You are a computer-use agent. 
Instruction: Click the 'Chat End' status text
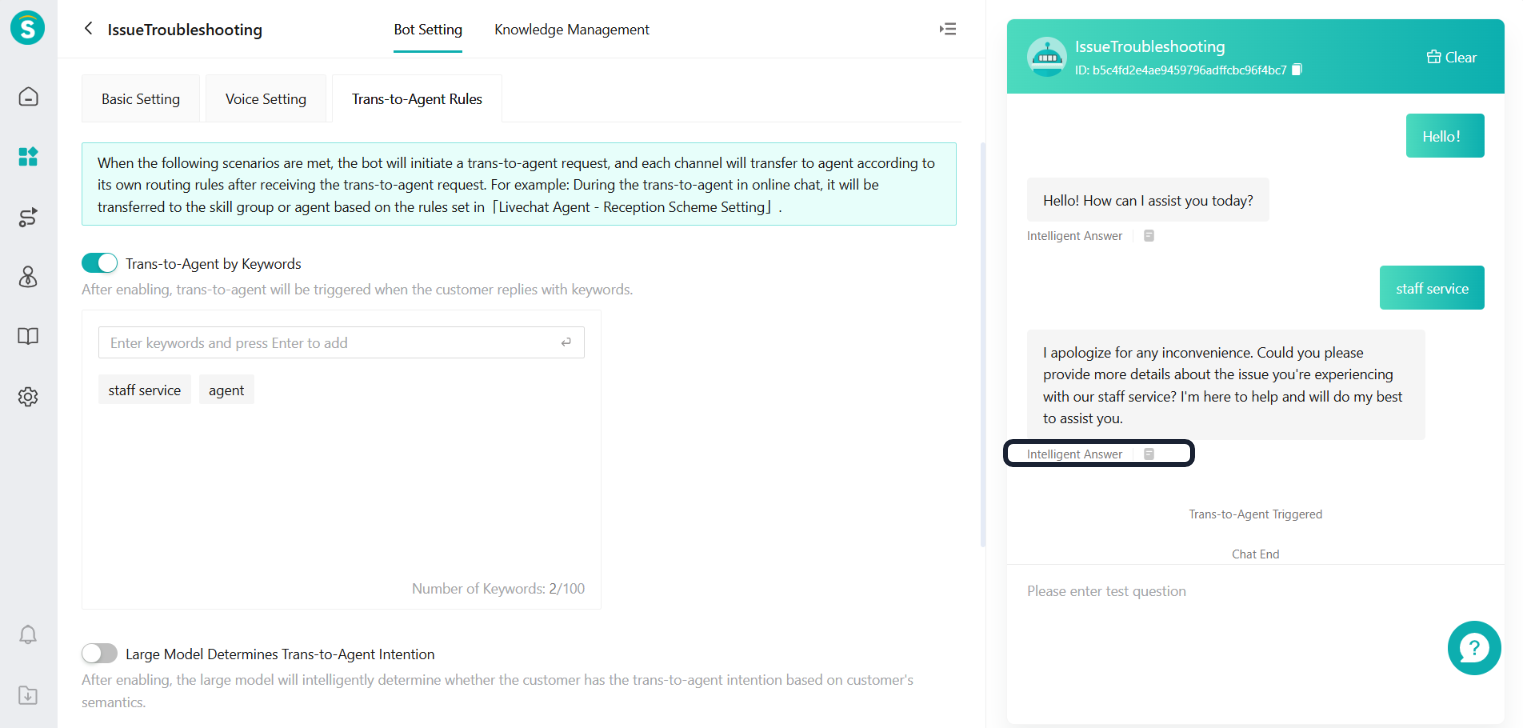pos(1255,554)
